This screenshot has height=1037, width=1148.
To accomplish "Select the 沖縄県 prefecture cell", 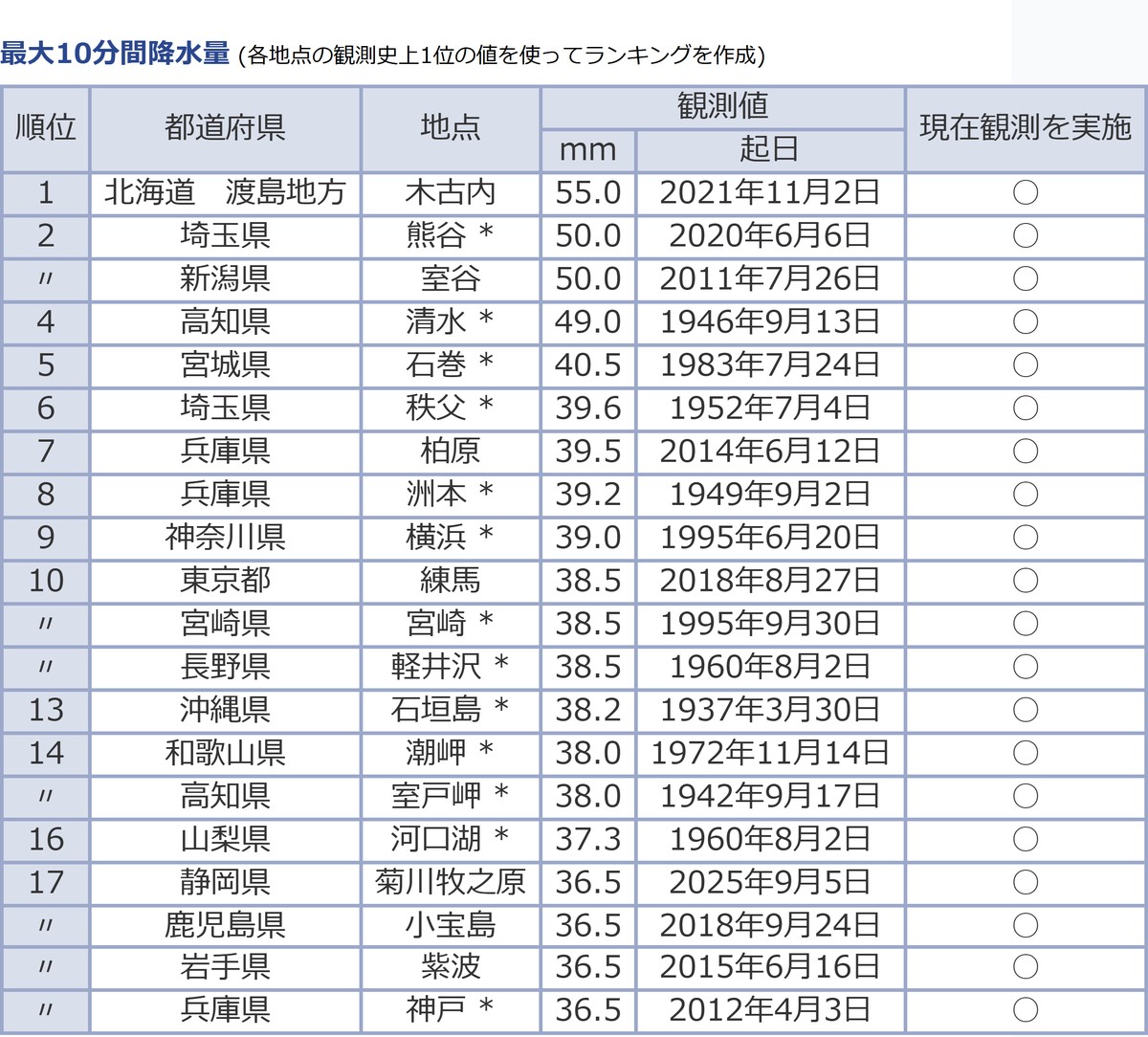I will pyautogui.click(x=225, y=710).
